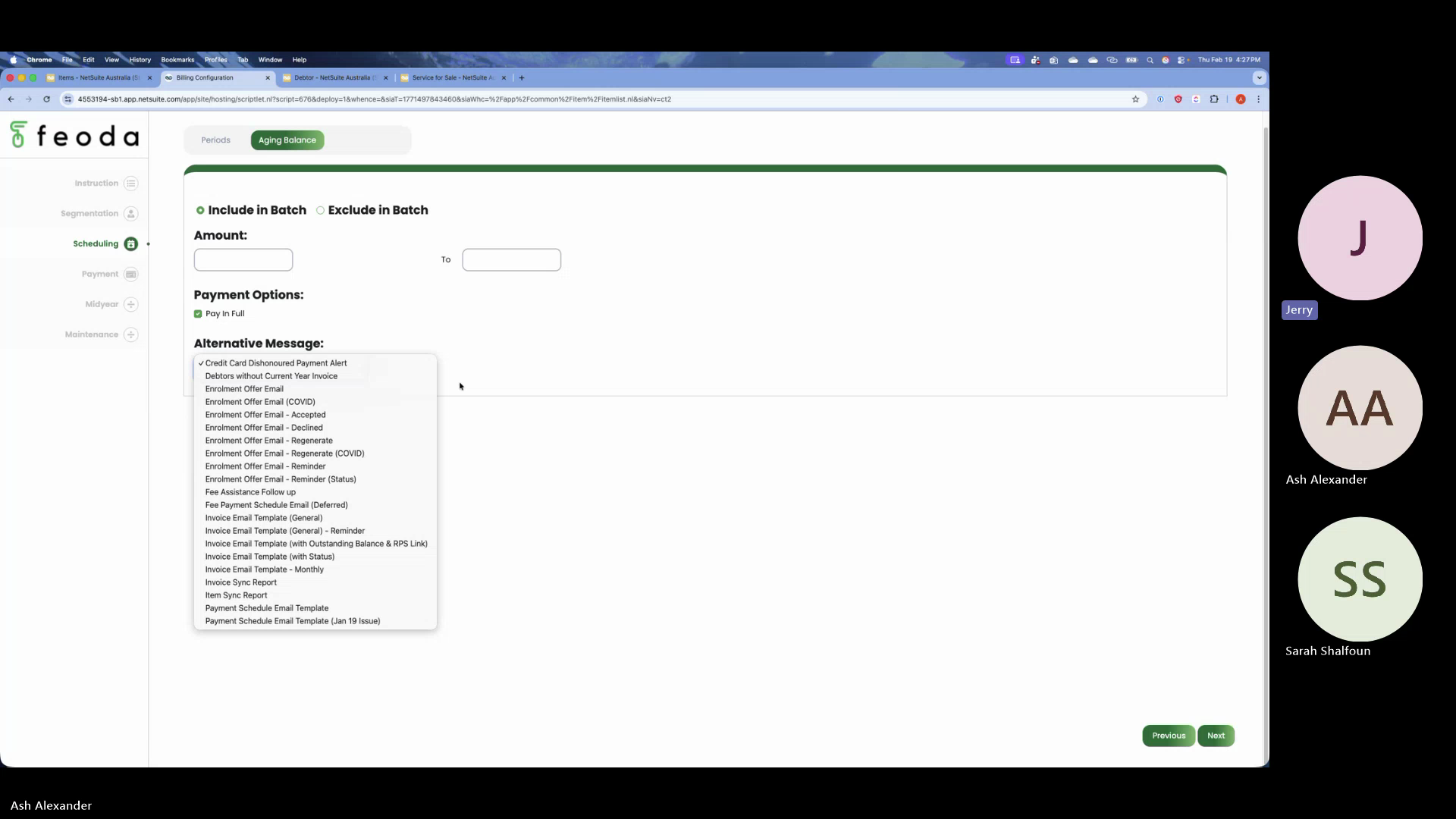Select Enrolment Offer Email from the message list

pyautogui.click(x=243, y=388)
